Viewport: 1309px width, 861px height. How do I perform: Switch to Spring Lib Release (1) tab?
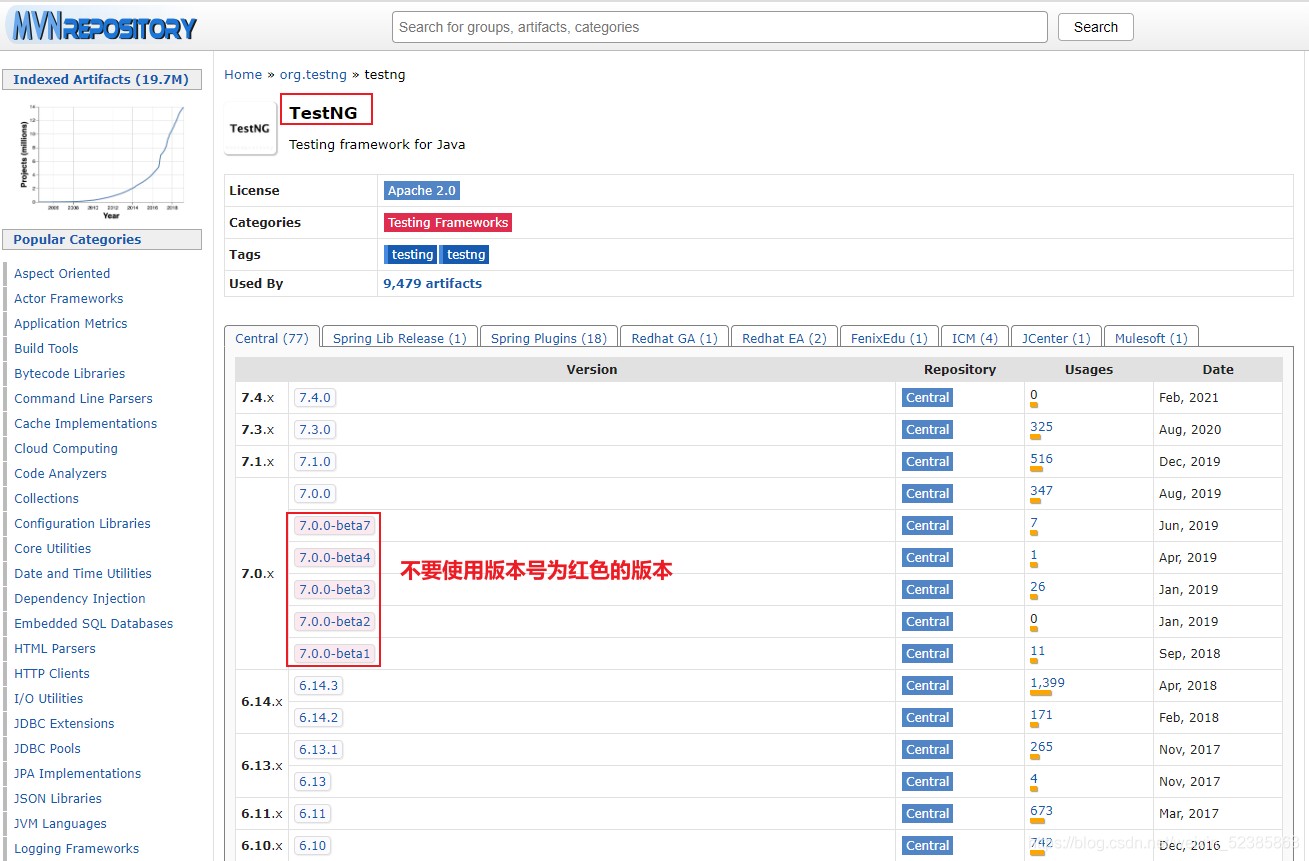pos(400,338)
